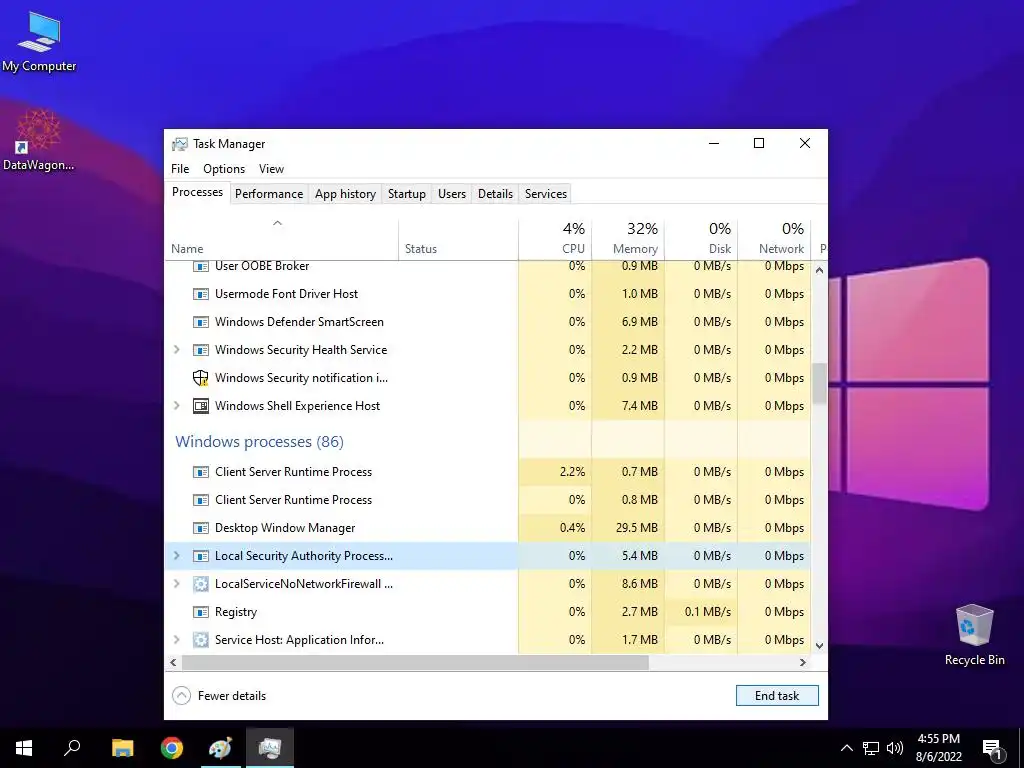The image size is (1024, 768).
Task: Sort by the CPU column header
Action: pyautogui.click(x=555, y=239)
